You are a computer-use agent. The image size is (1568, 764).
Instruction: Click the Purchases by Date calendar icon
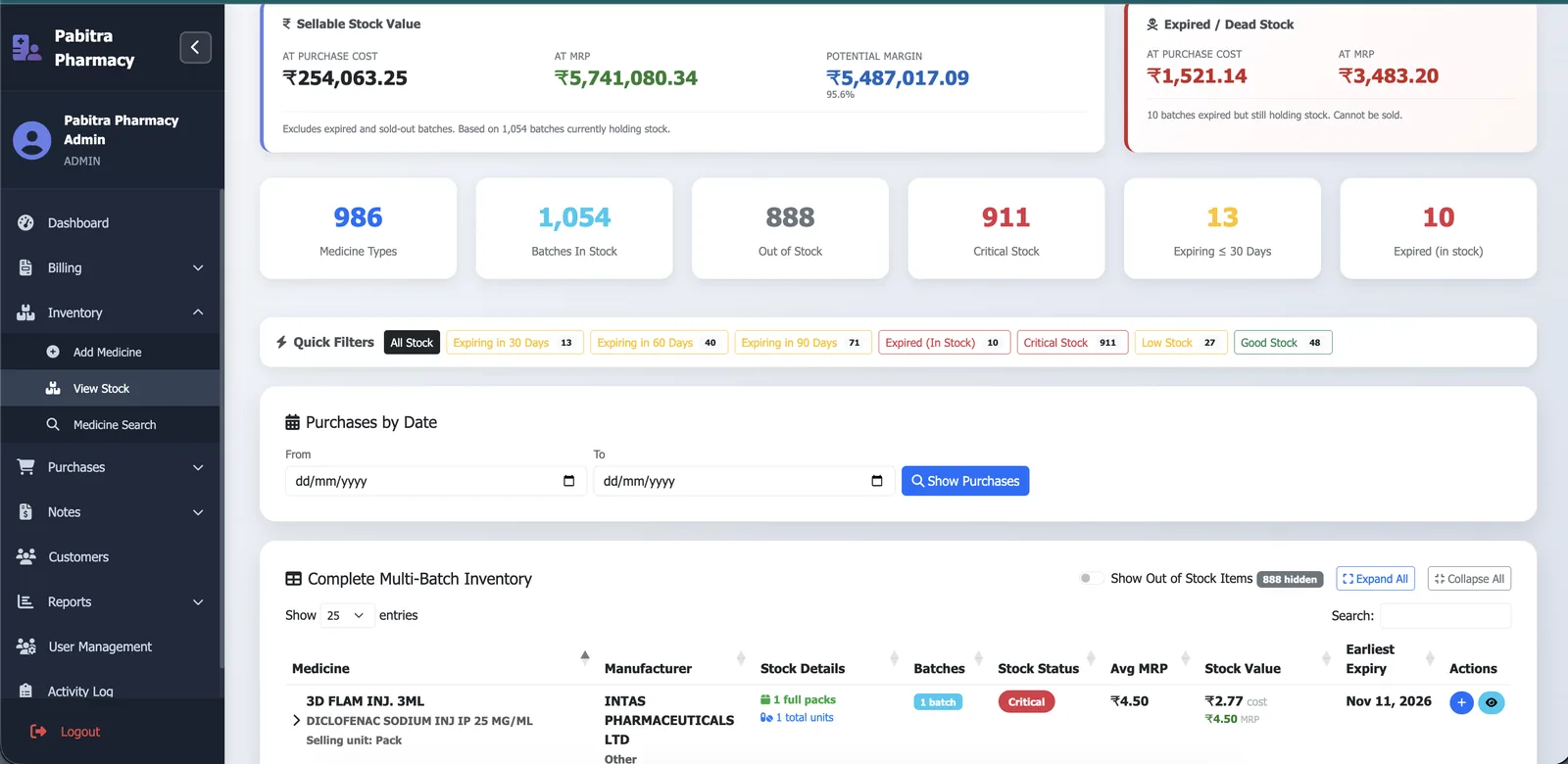pos(292,422)
